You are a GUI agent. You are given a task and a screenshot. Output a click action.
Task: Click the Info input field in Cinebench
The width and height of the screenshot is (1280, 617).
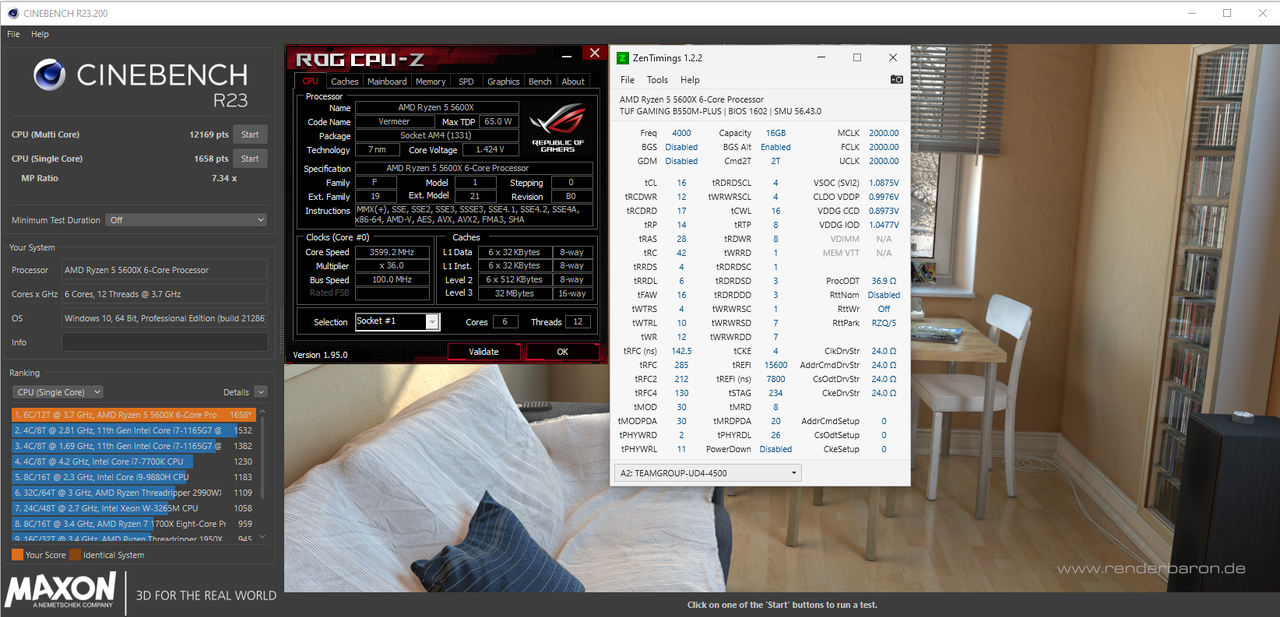point(165,342)
